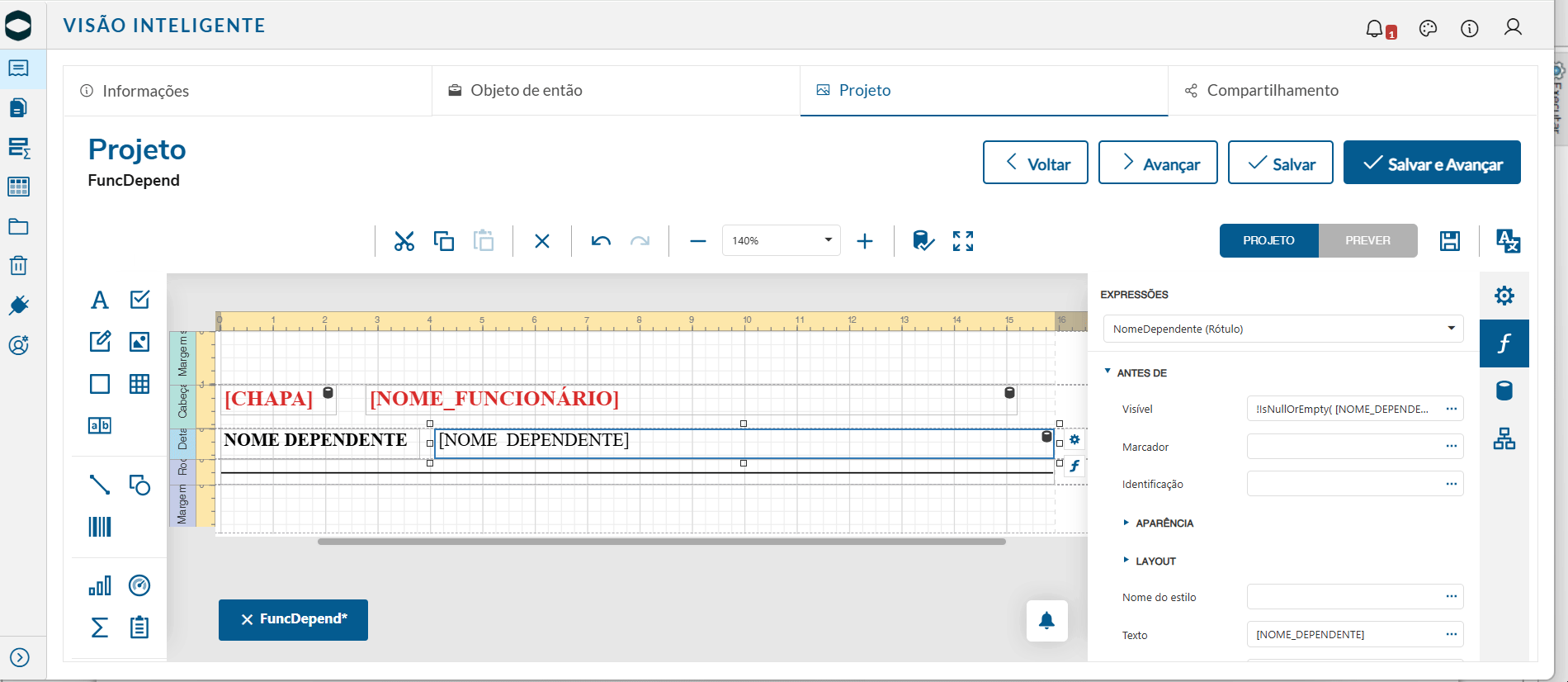Open the Properties gear panel
The image size is (1568, 682).
[x=1504, y=296]
